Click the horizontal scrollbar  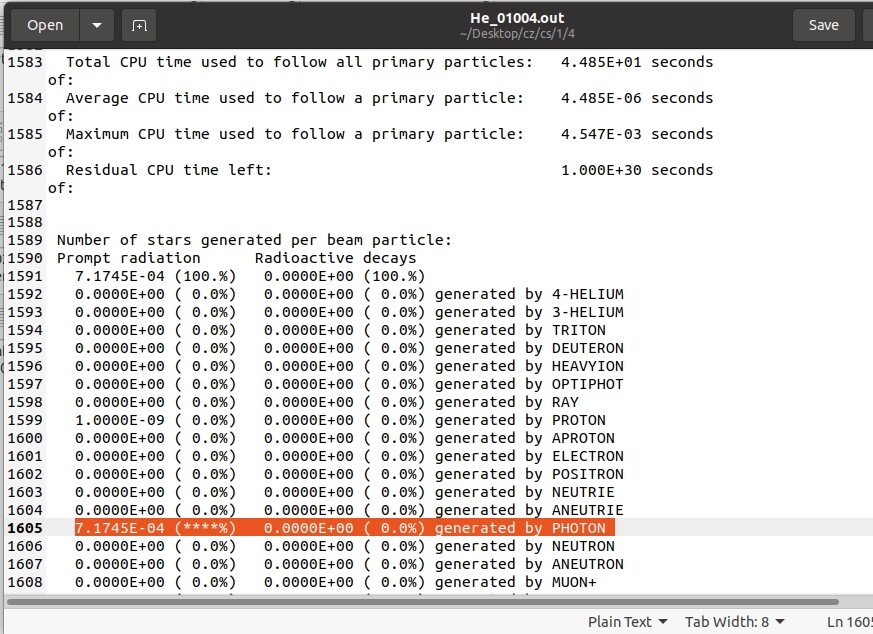pos(423,602)
